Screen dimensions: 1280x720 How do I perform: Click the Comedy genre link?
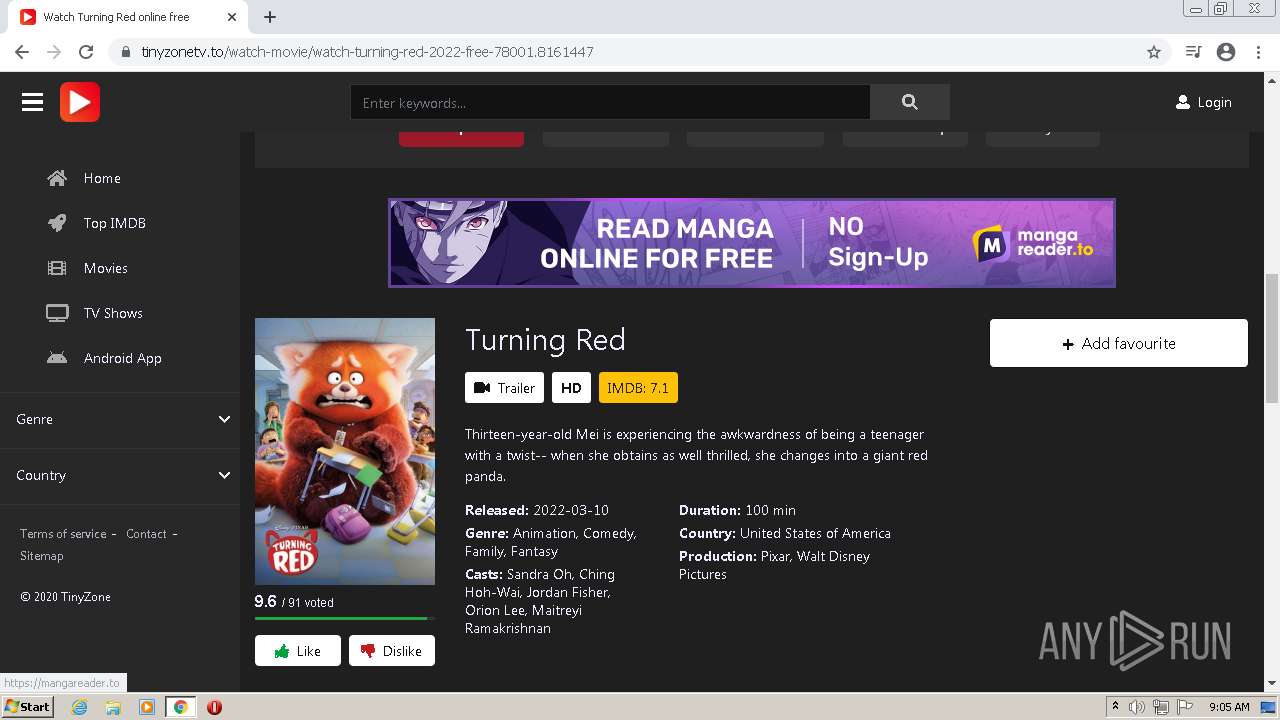click(609, 533)
